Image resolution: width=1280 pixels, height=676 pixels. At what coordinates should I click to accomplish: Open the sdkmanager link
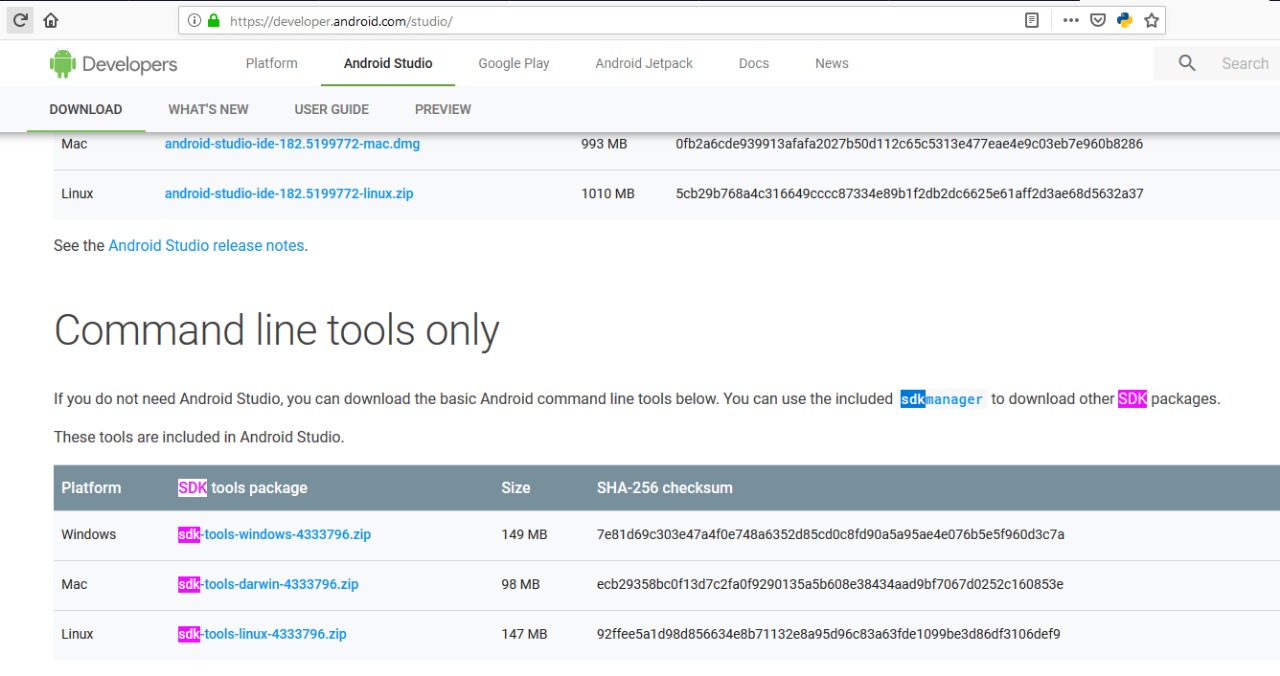point(942,399)
